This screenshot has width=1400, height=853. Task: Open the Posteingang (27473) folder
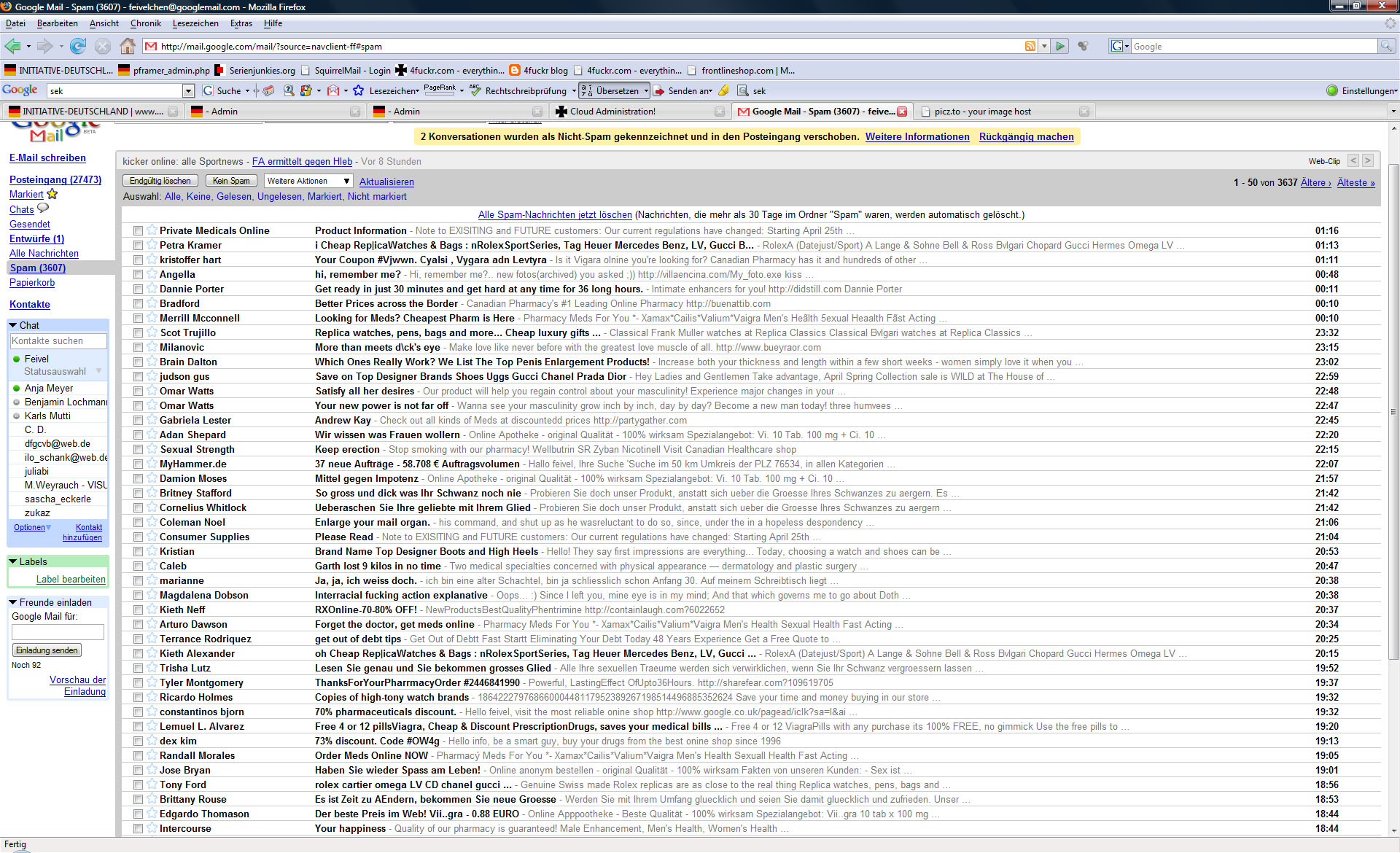(55, 179)
